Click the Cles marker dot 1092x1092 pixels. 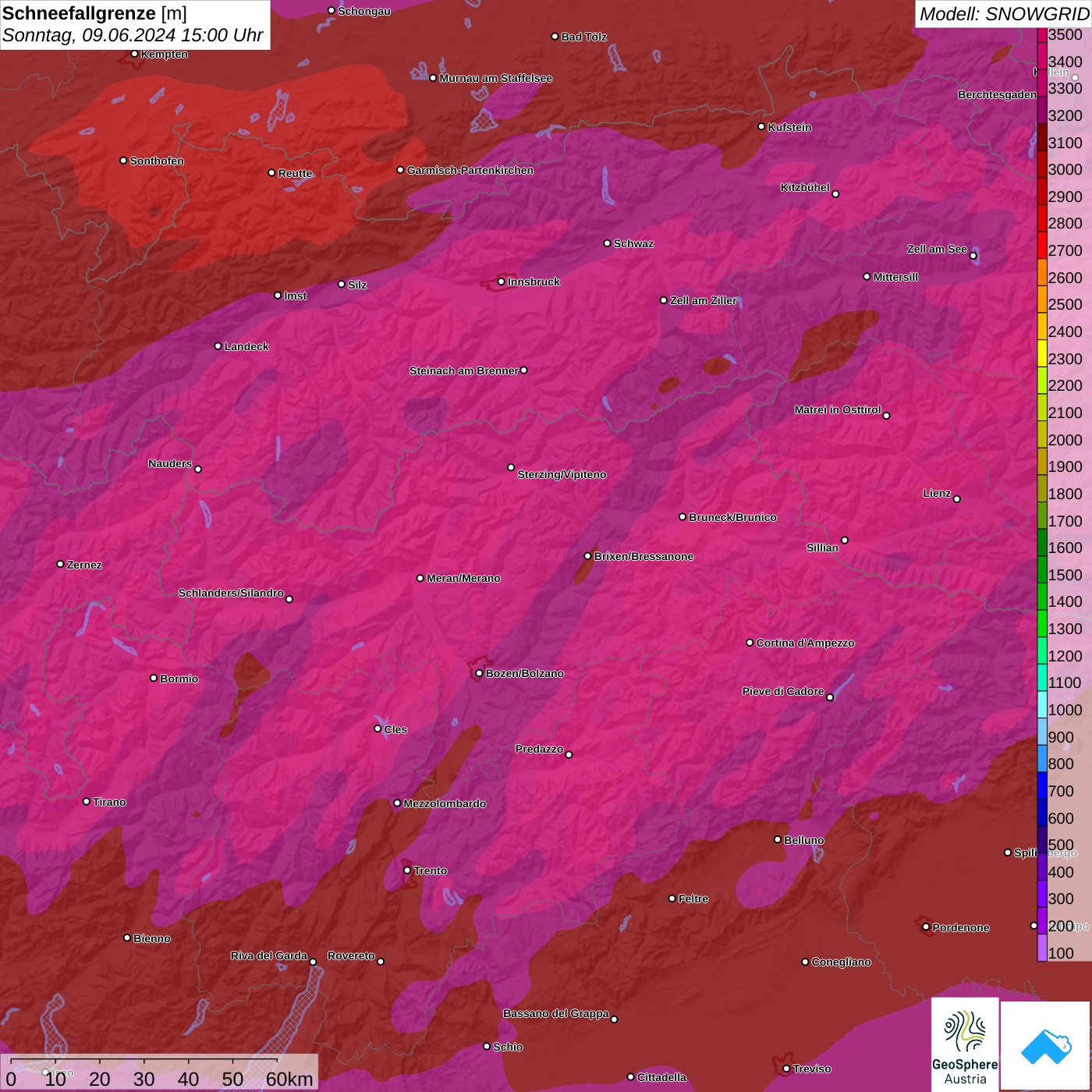378,729
